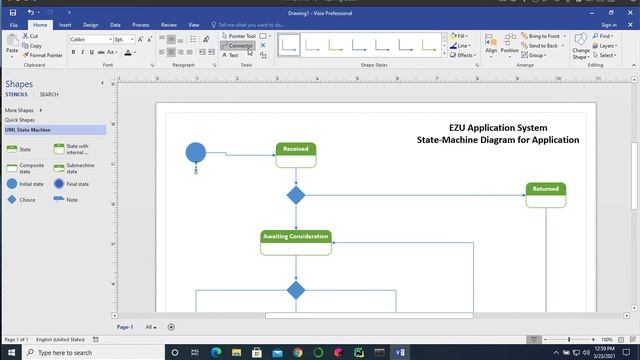Viewport: 640px width, 360px height.
Task: Click the Tell me what you want field
Action: 248,25
